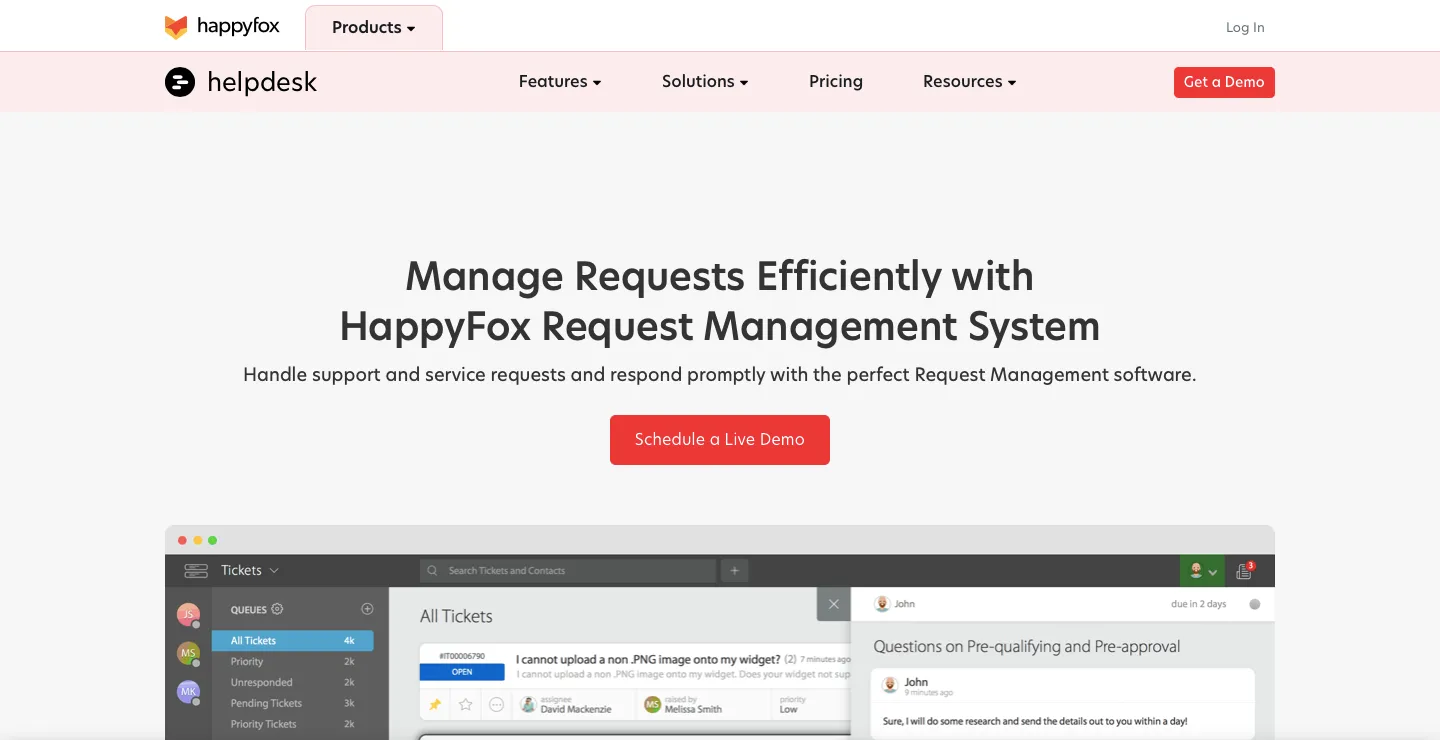Click the David Mackenzie assignee avatar
The image size is (1440, 740).
(529, 705)
